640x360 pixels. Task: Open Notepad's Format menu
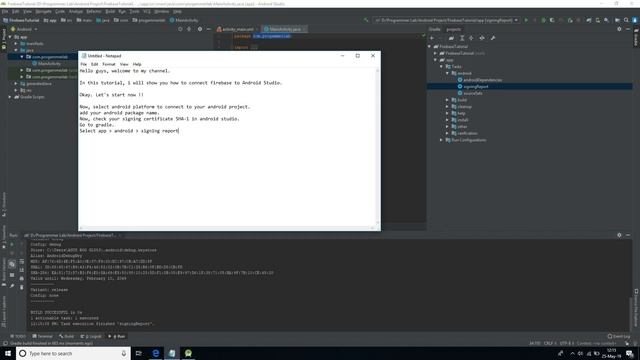(109, 64)
